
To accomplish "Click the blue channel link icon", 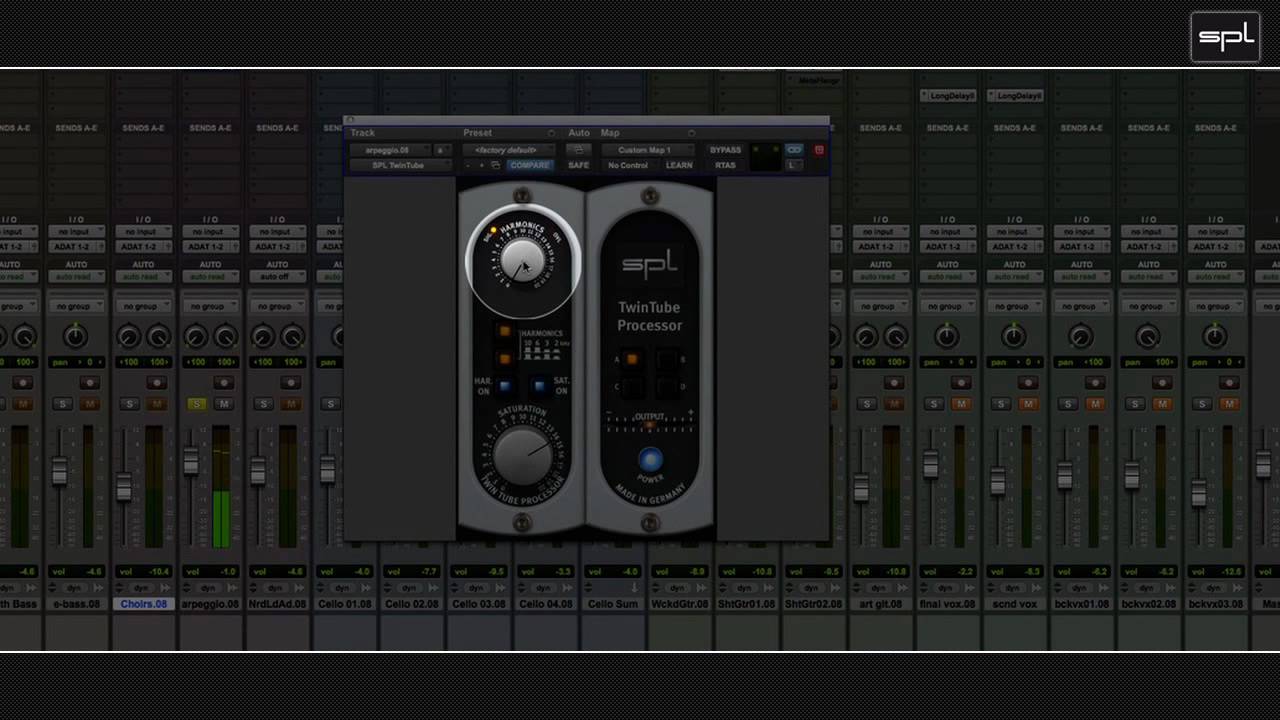I will click(x=794, y=150).
